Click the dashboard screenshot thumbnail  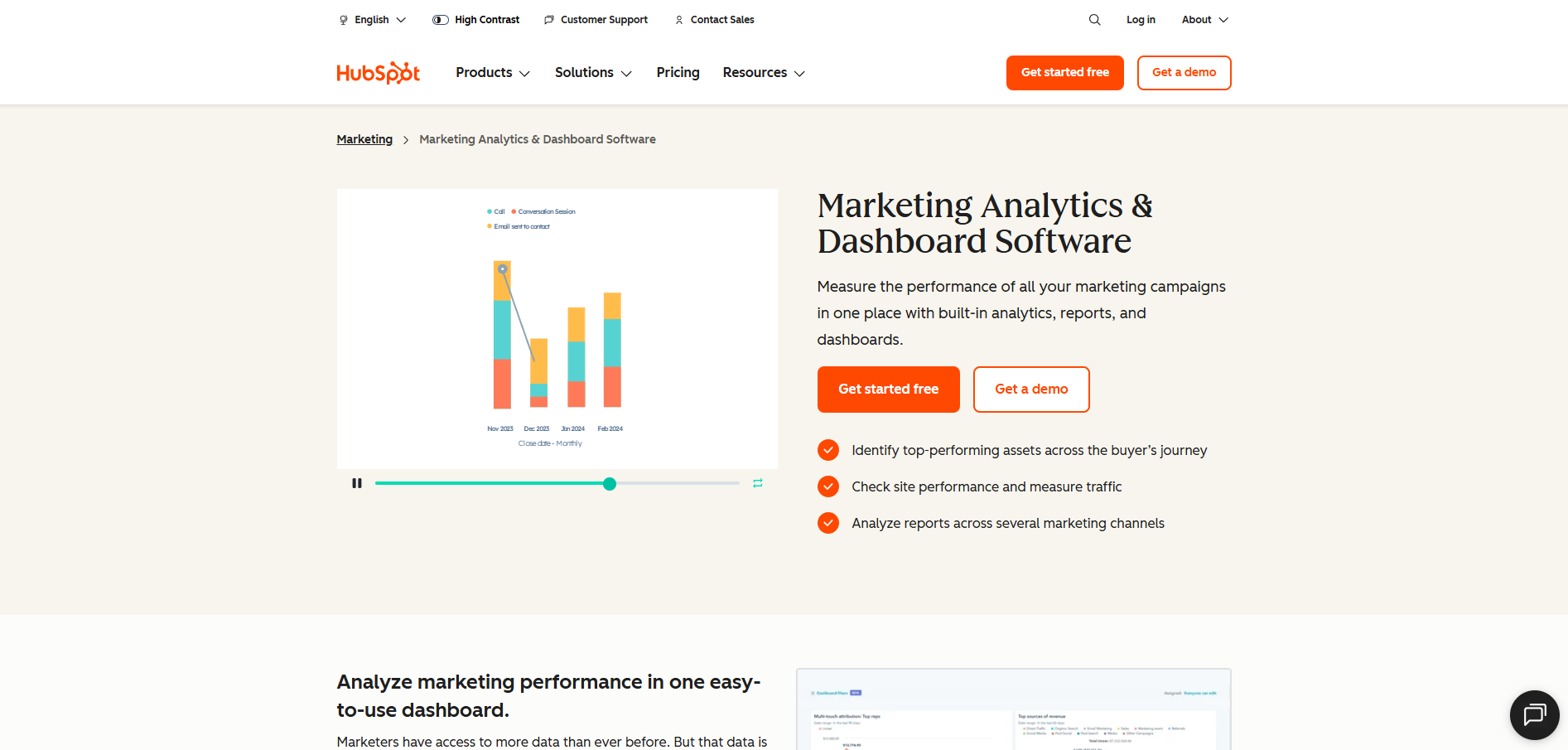click(1013, 709)
